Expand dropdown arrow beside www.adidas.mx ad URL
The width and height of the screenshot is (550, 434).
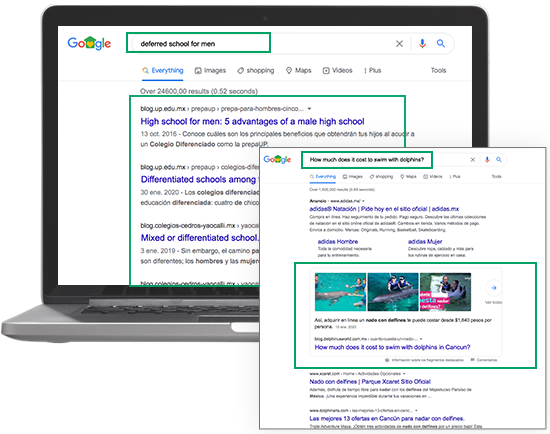(363, 201)
